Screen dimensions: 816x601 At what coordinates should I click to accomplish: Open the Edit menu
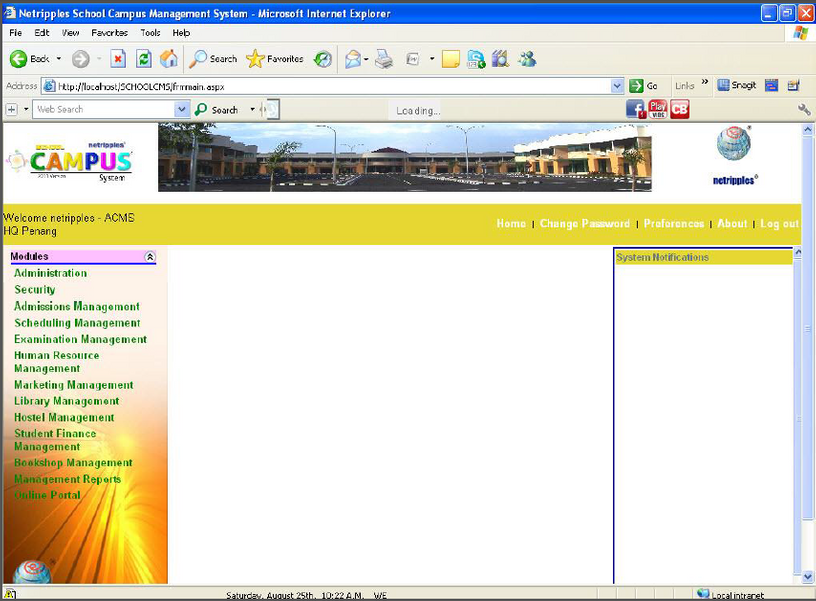(42, 32)
